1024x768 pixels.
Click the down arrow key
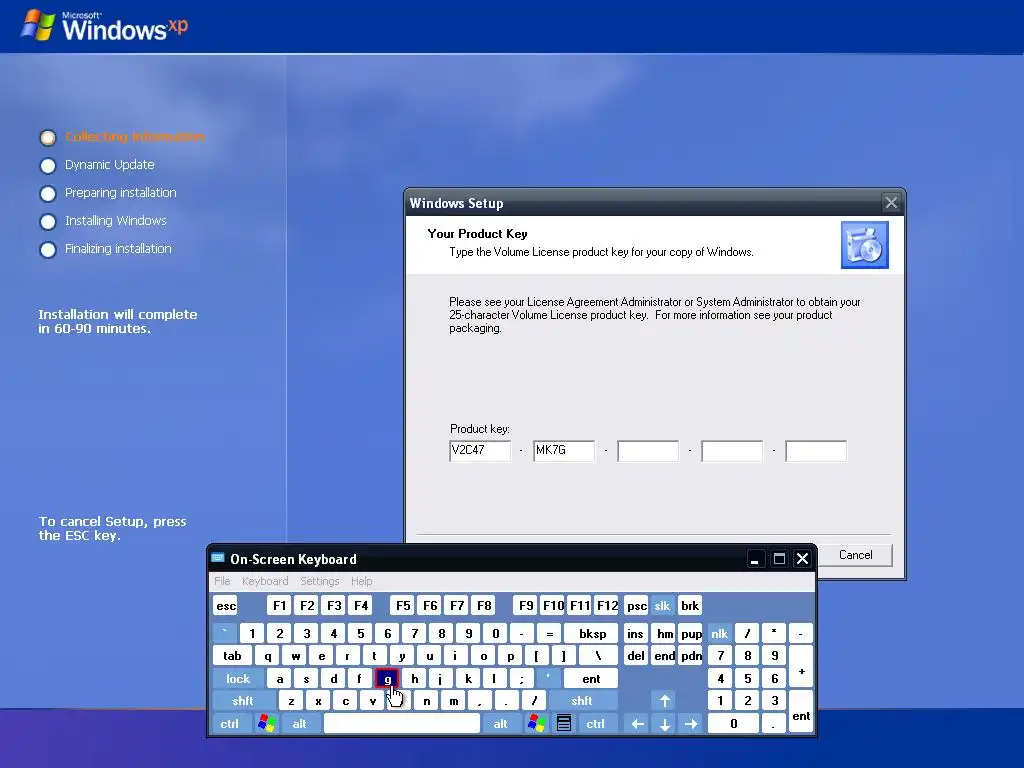[665, 724]
